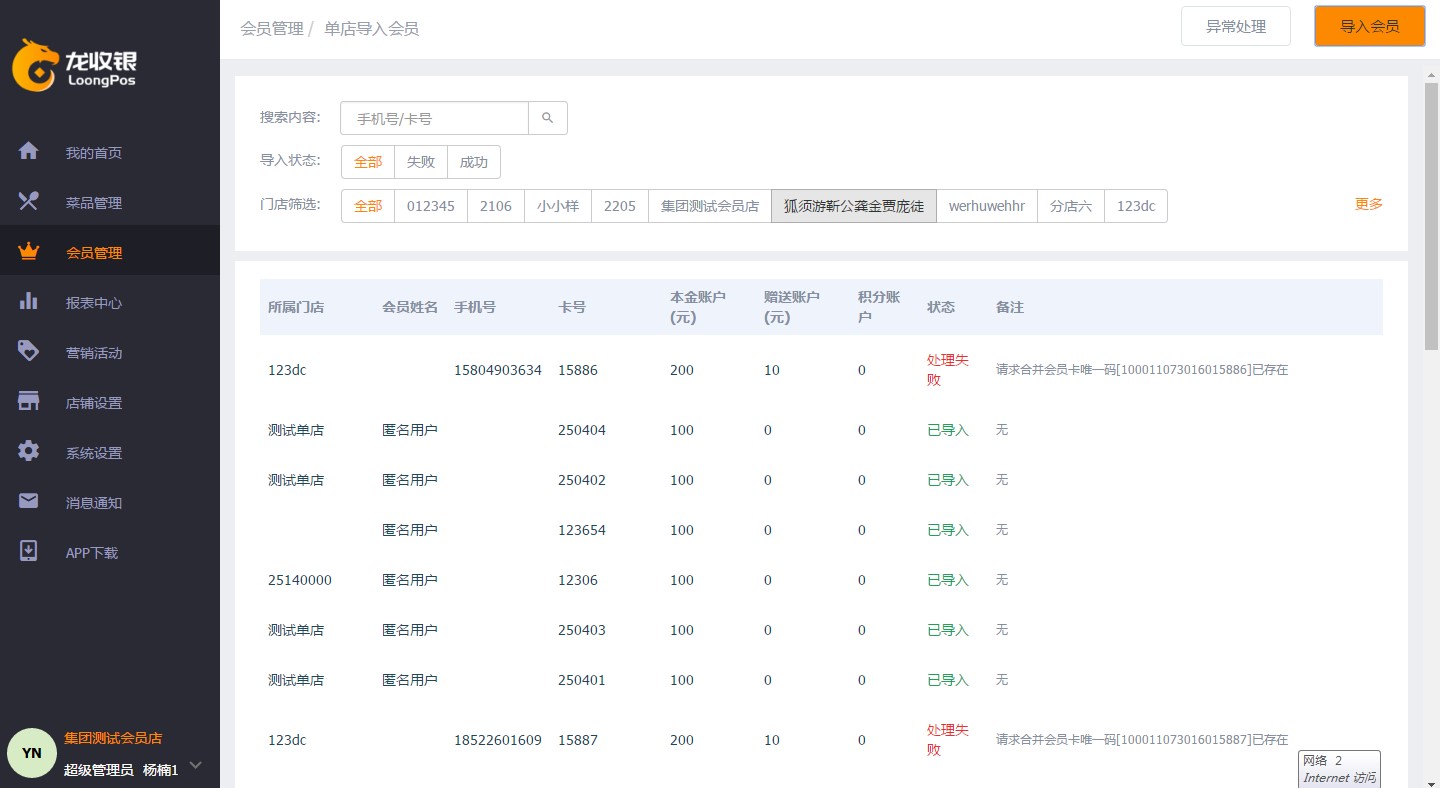The width and height of the screenshot is (1440, 788).
Task: Click the orange 导入会员 button
Action: (1370, 27)
